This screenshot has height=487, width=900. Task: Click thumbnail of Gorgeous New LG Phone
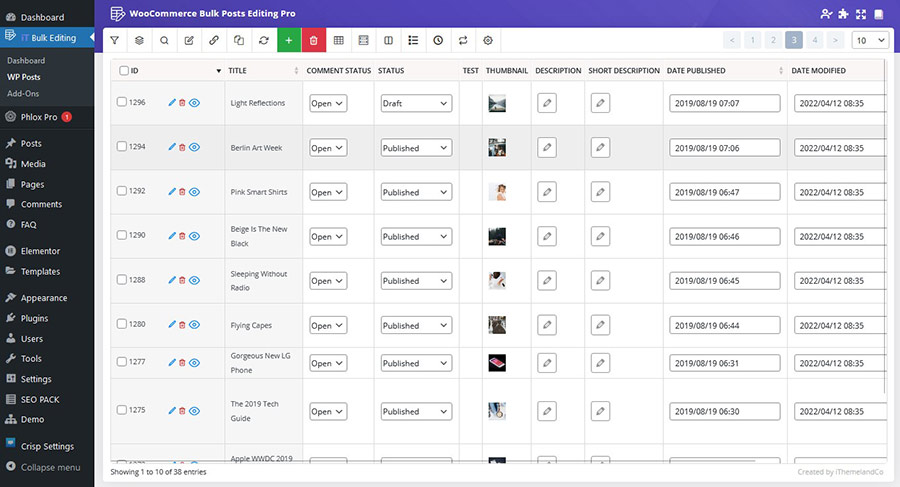[x=497, y=362]
